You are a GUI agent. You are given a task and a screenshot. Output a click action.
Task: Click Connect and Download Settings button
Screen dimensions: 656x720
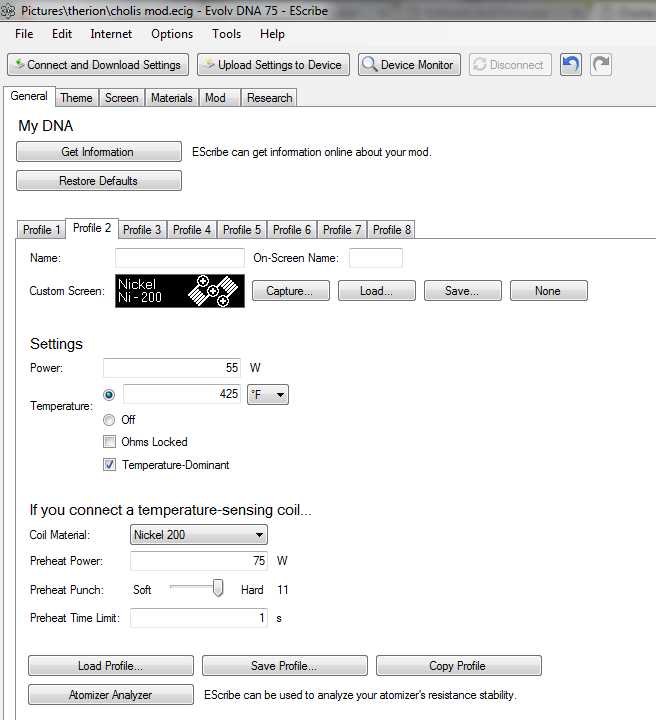(x=98, y=65)
